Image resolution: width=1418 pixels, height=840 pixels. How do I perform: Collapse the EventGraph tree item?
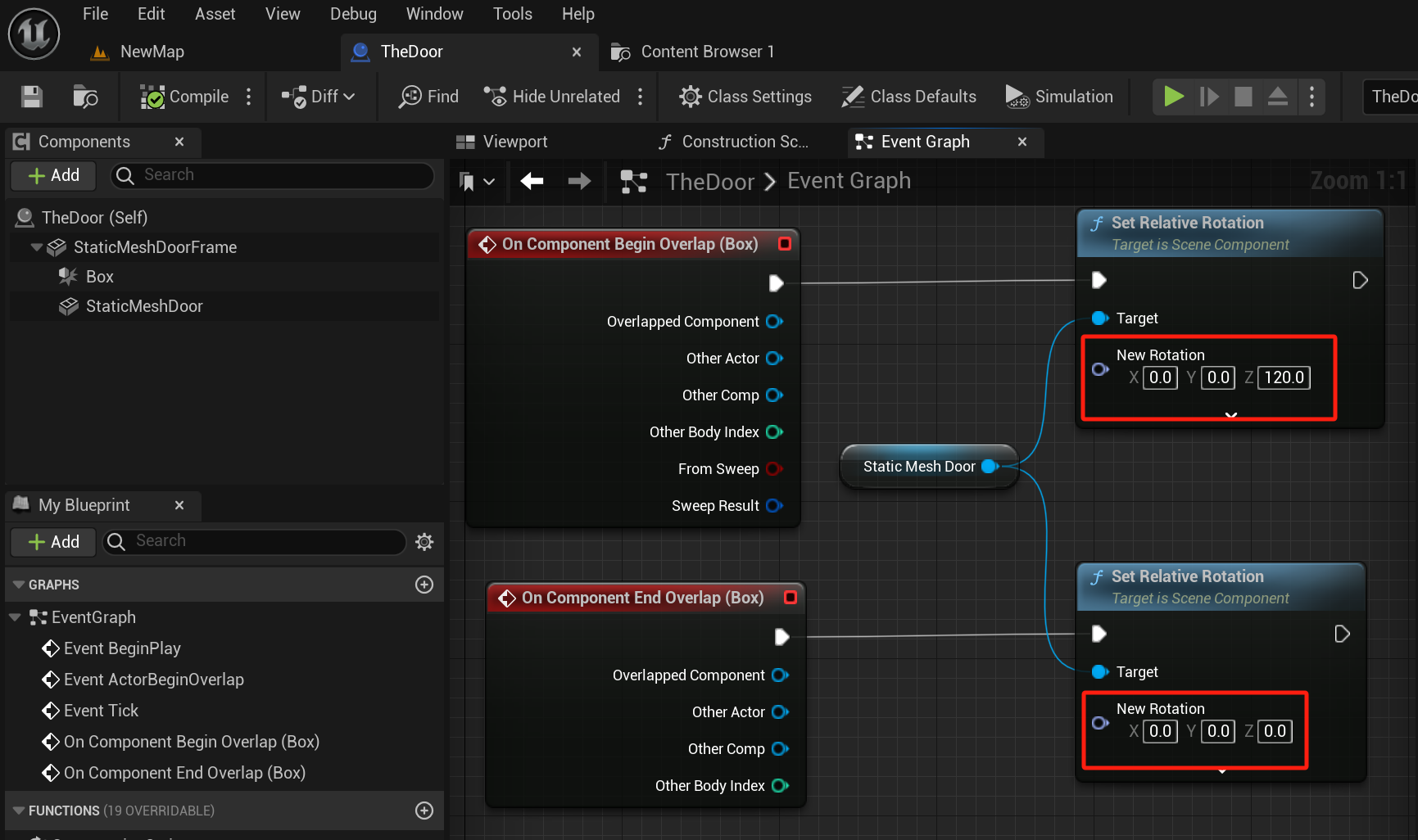pyautogui.click(x=15, y=617)
